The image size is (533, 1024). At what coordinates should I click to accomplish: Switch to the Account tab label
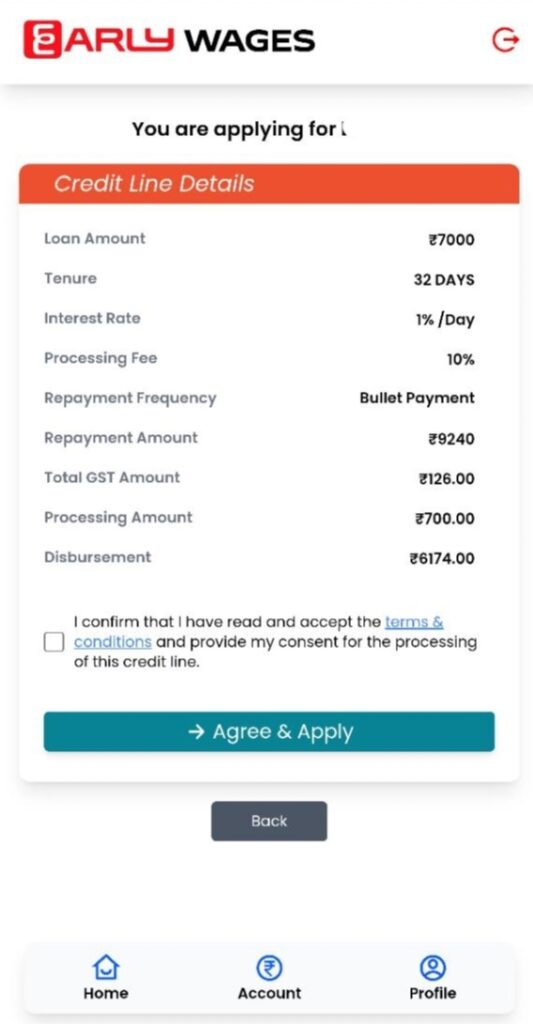point(269,993)
